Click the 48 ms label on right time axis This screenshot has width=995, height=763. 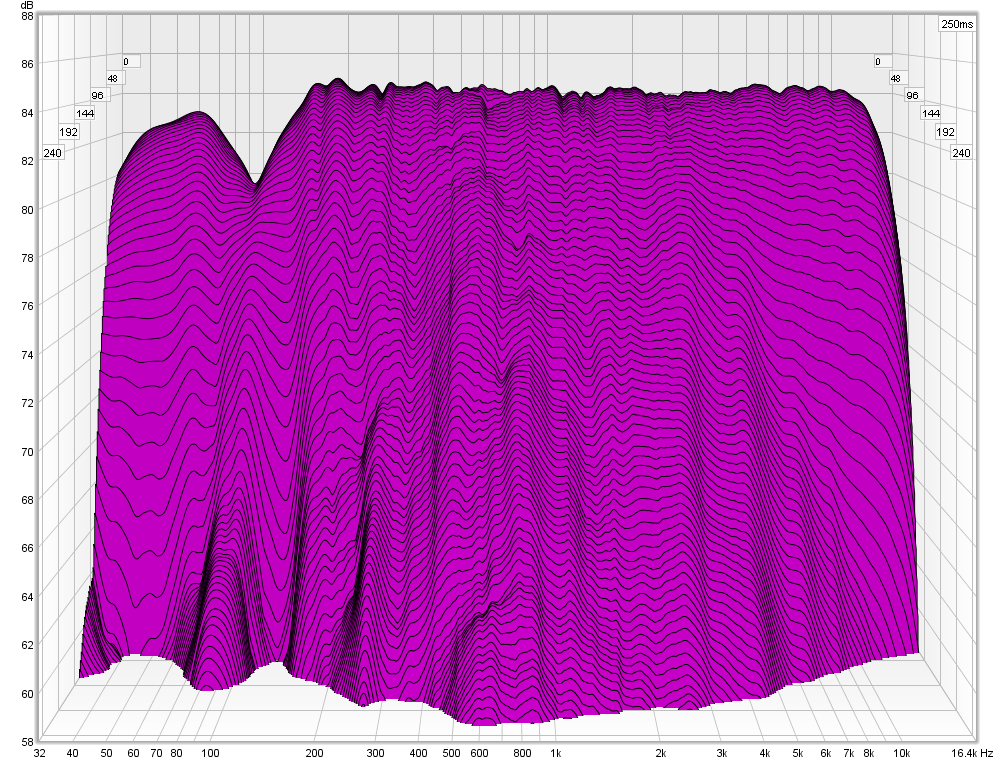coord(895,79)
